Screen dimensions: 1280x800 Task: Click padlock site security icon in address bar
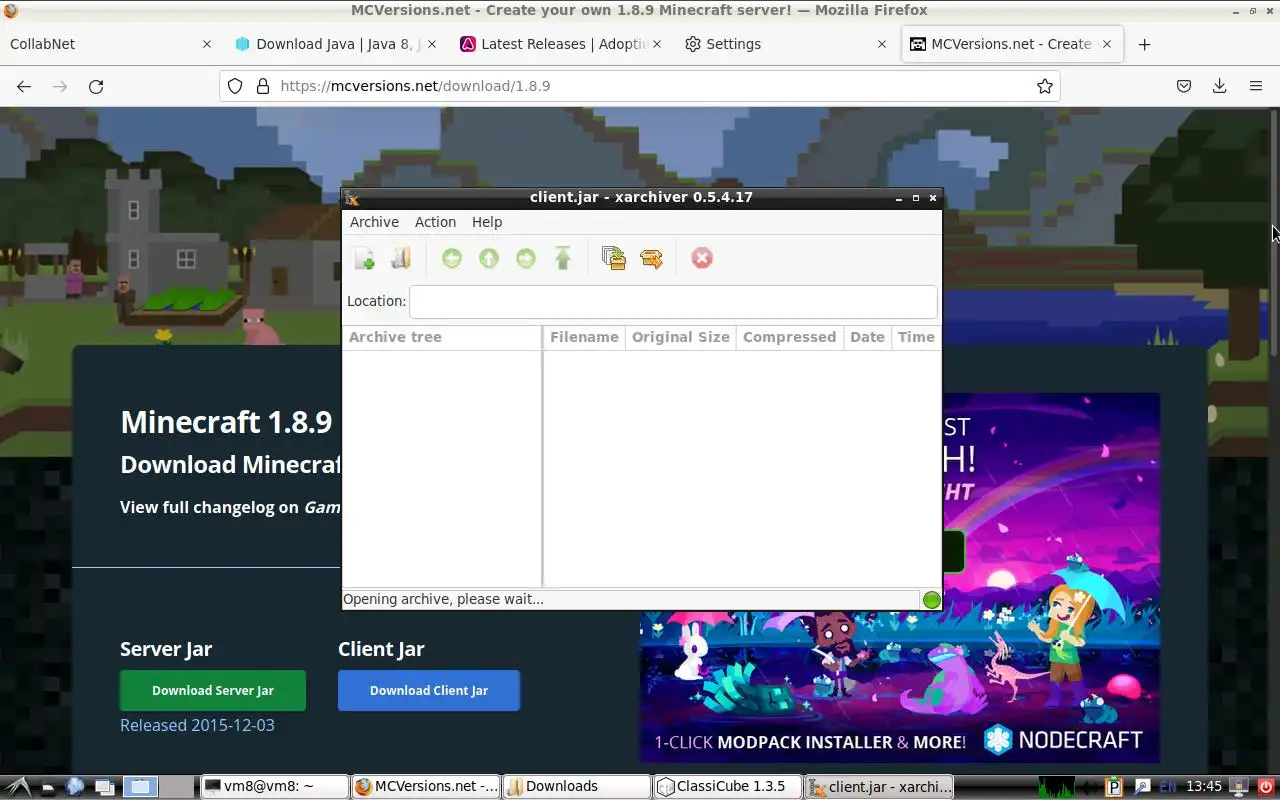tap(263, 86)
